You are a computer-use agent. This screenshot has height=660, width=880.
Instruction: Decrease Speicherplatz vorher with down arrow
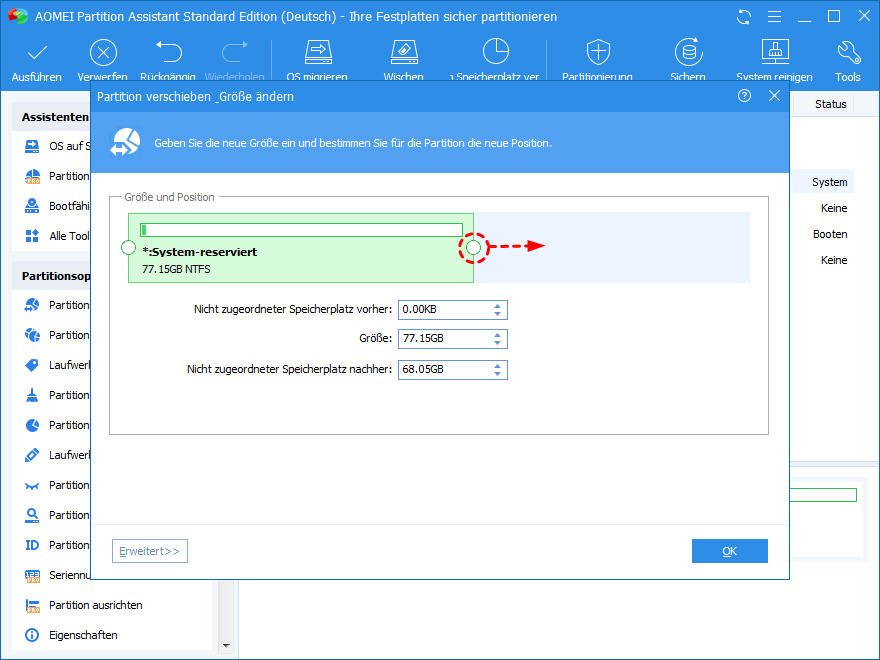point(498,314)
